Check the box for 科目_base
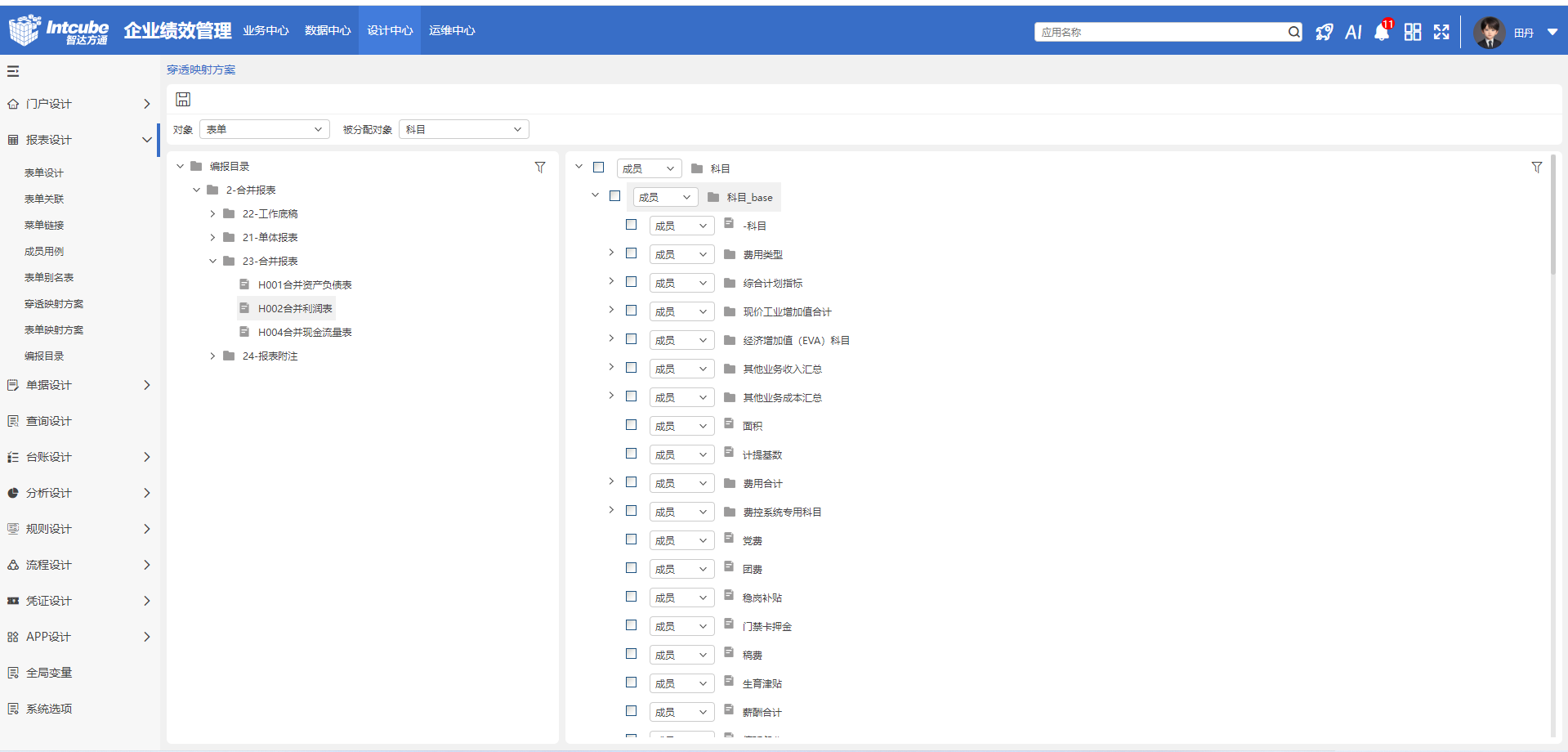The width and height of the screenshot is (1568, 752). point(614,196)
